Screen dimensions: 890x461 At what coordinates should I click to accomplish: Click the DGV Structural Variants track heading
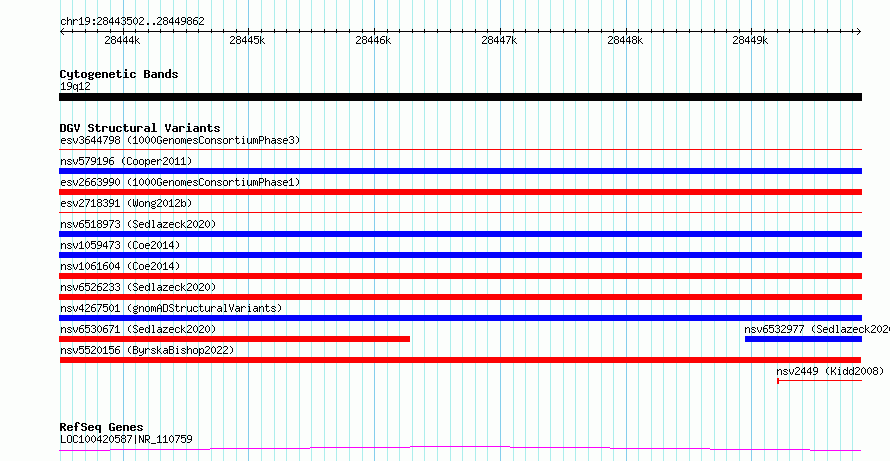pos(140,128)
